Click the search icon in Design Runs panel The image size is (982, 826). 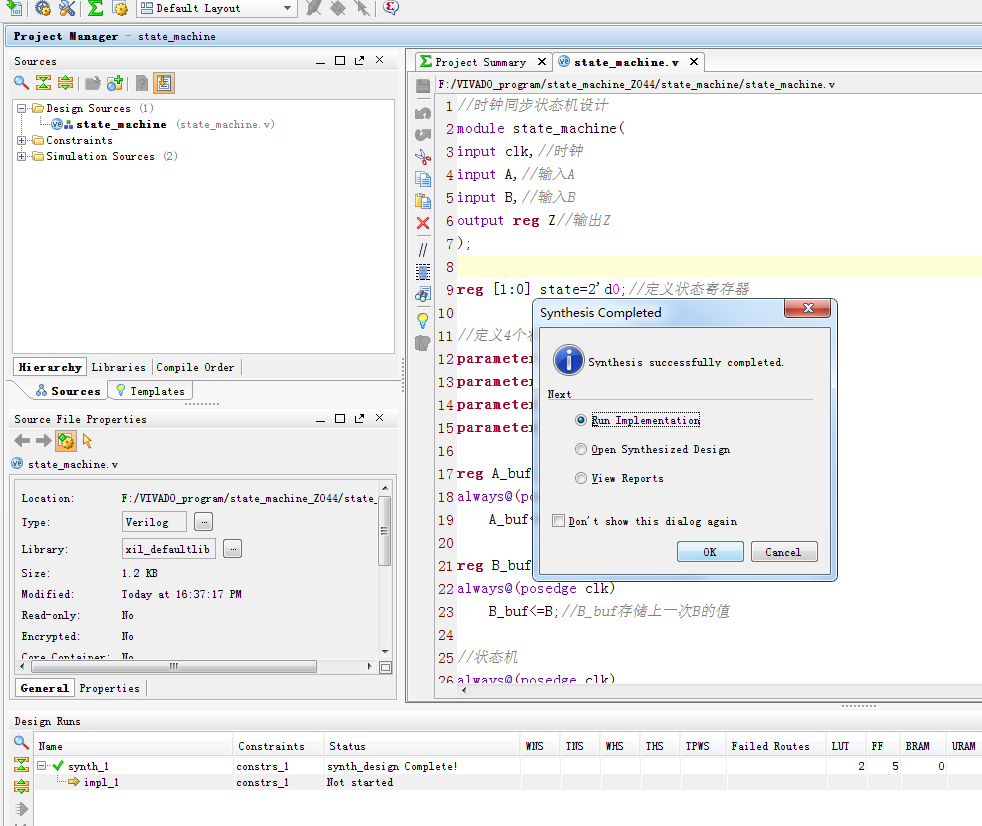(21, 743)
